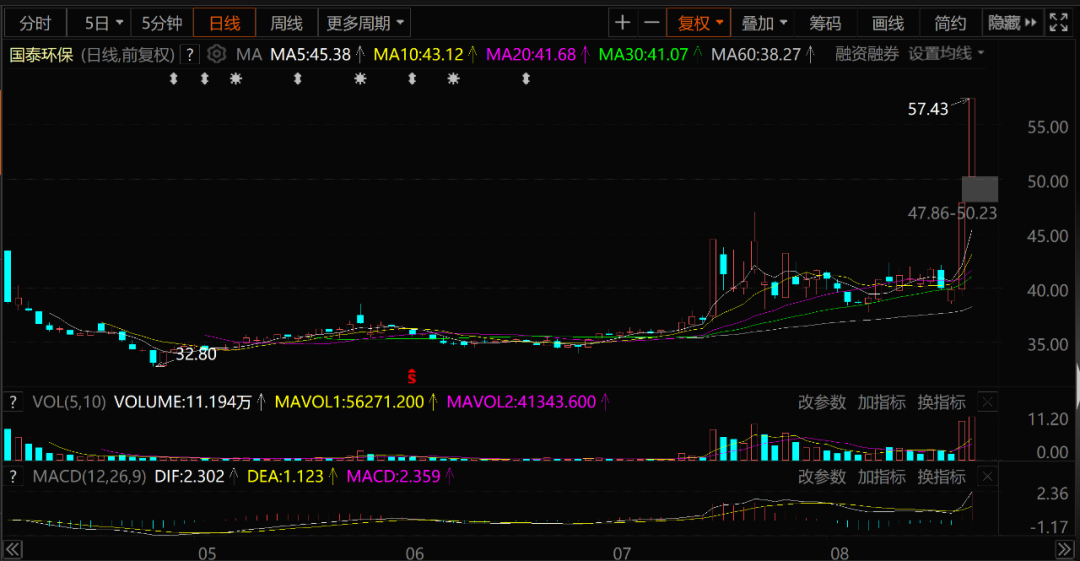The image size is (1080, 561).
Task: Click the MACD indicator question mark
Action: tap(13, 476)
